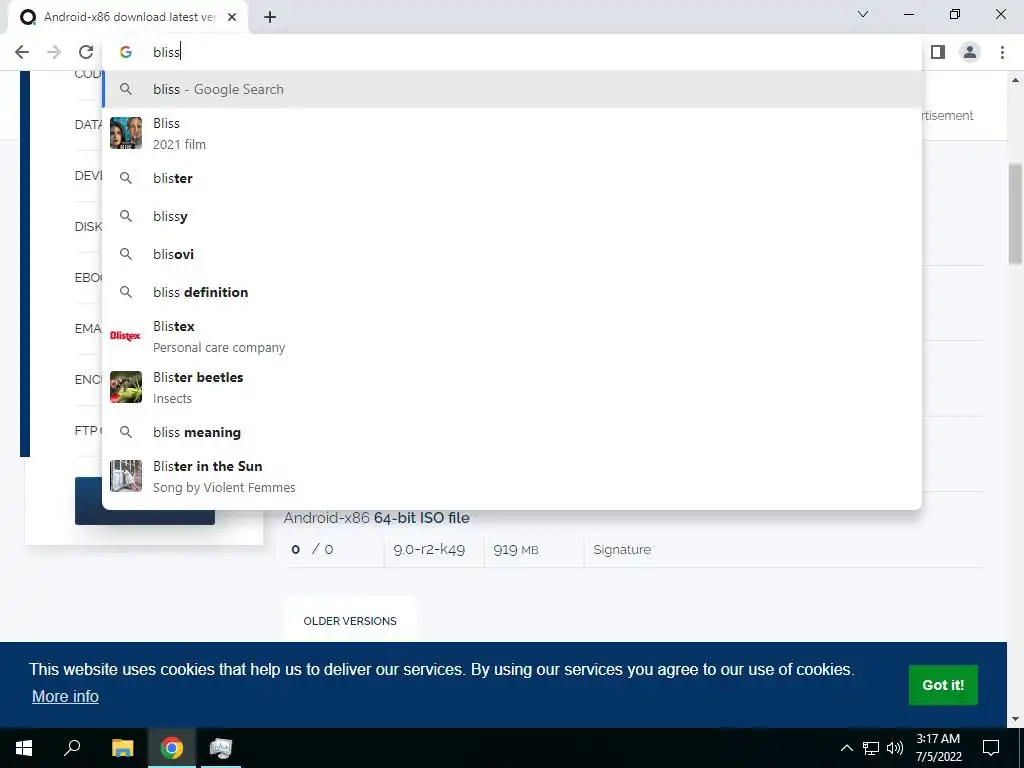
Task: Toggle the Chrome side panel
Action: (938, 52)
